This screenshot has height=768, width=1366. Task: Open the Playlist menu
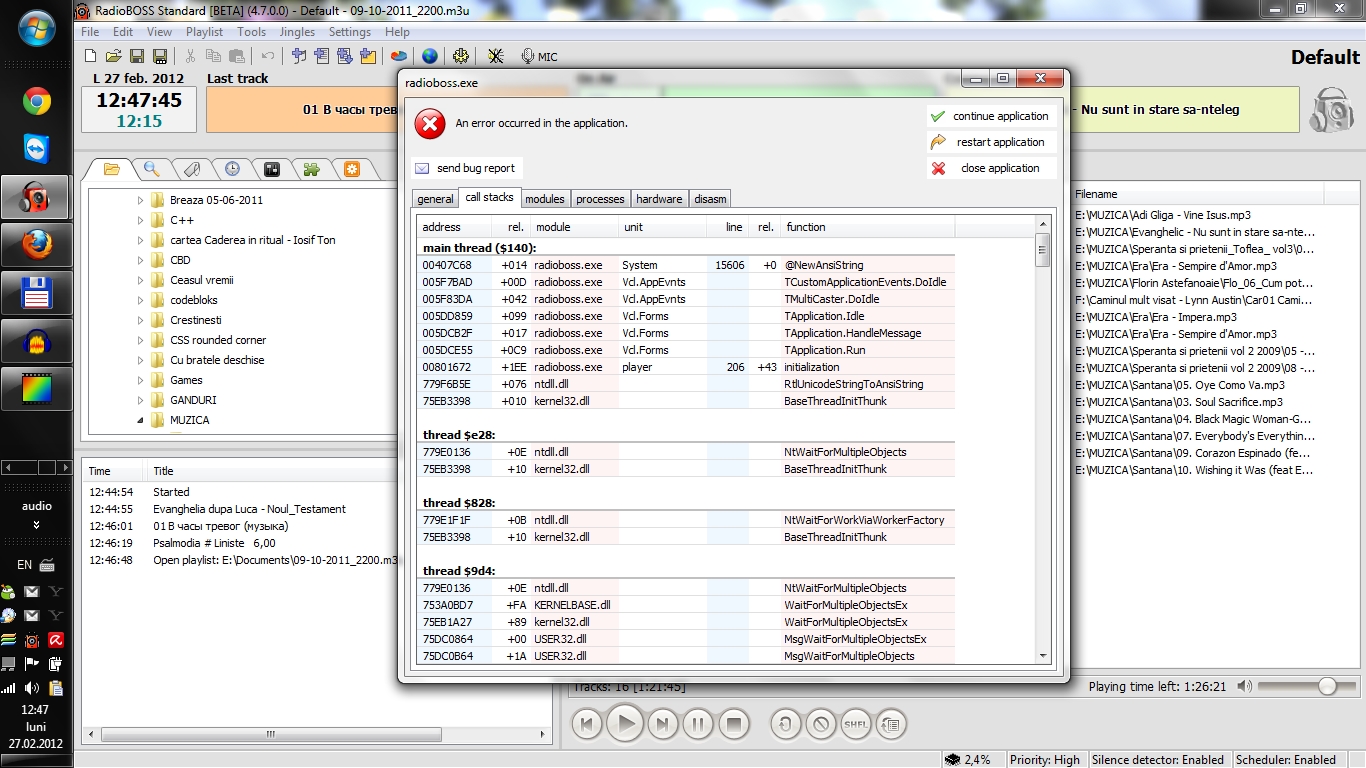point(204,32)
